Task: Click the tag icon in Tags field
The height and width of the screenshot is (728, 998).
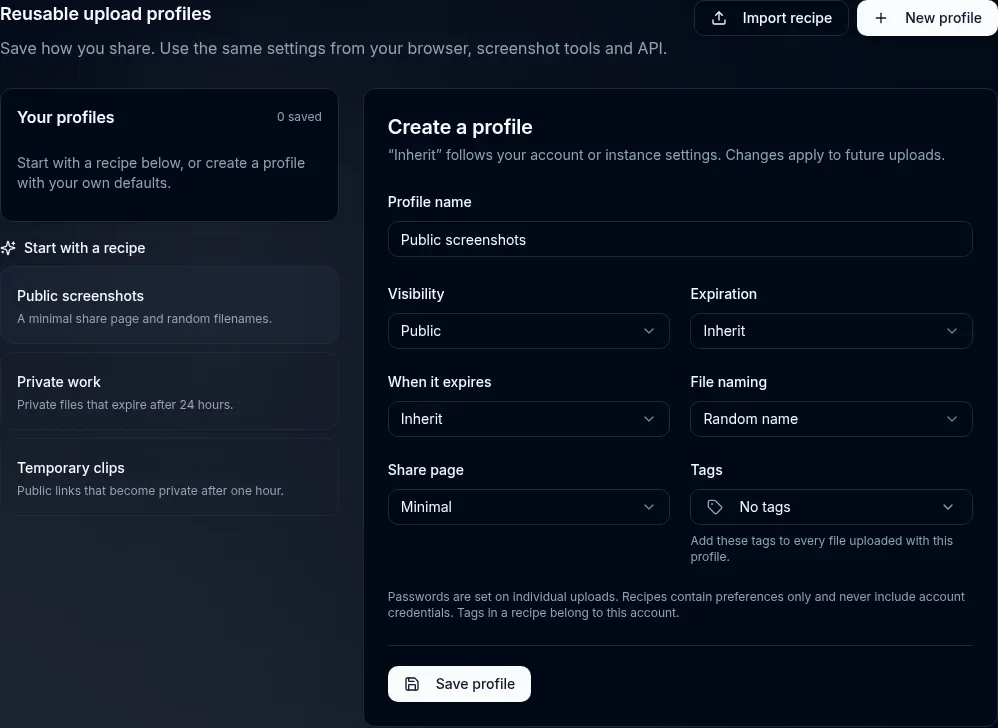Action: tap(715, 507)
